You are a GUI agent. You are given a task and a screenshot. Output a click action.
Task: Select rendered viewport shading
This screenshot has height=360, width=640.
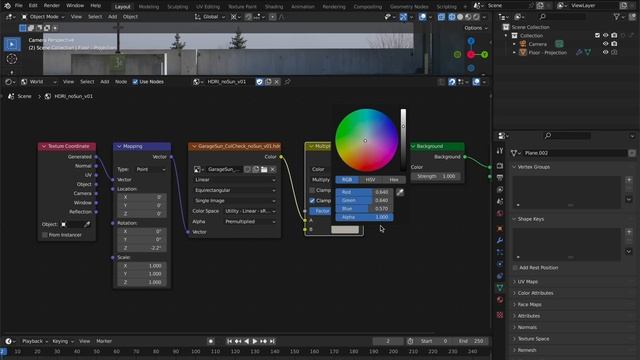click(x=476, y=17)
